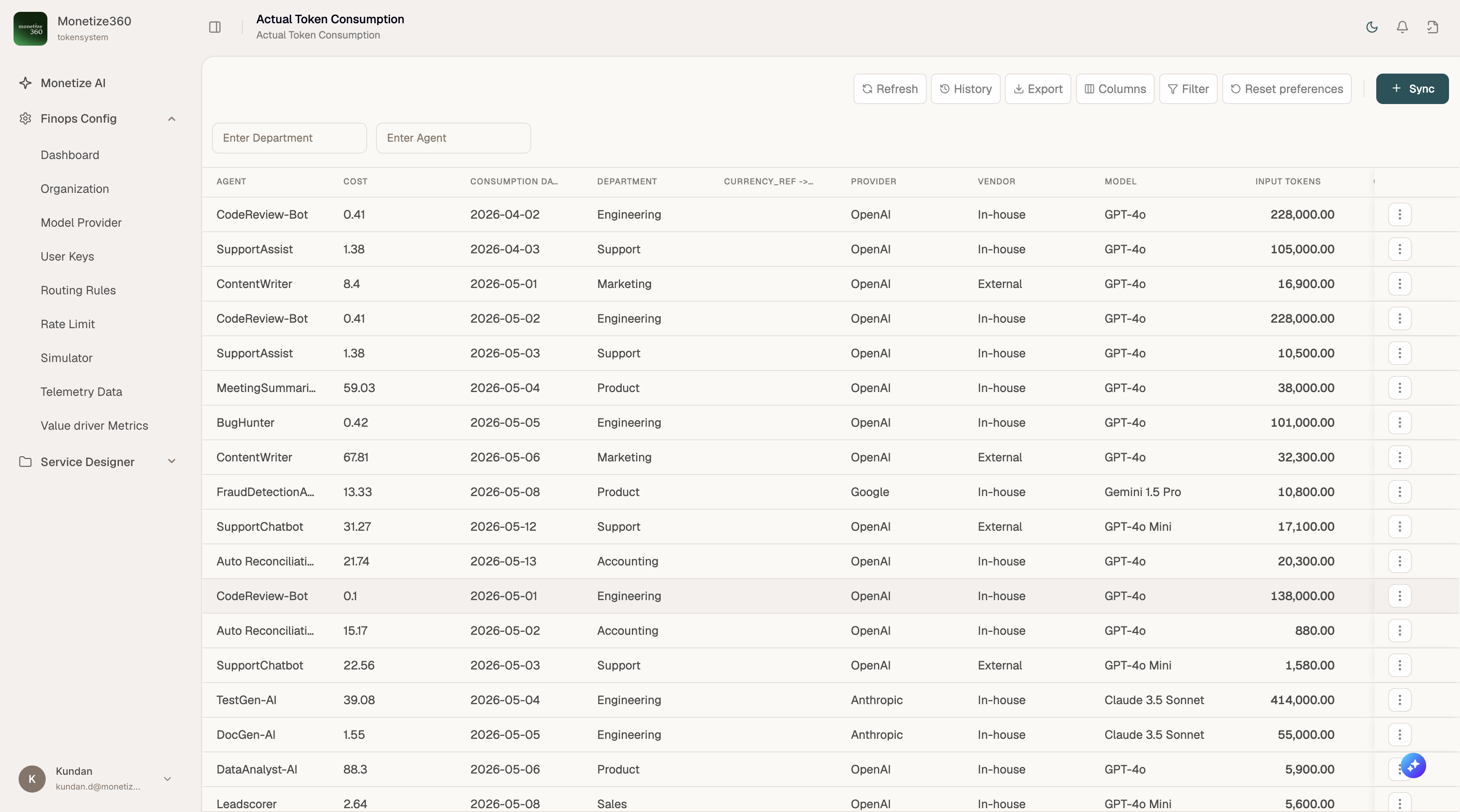This screenshot has height=812, width=1460.
Task: Open row menu for Auto Reconciliation 2026-05-02
Action: click(1400, 630)
